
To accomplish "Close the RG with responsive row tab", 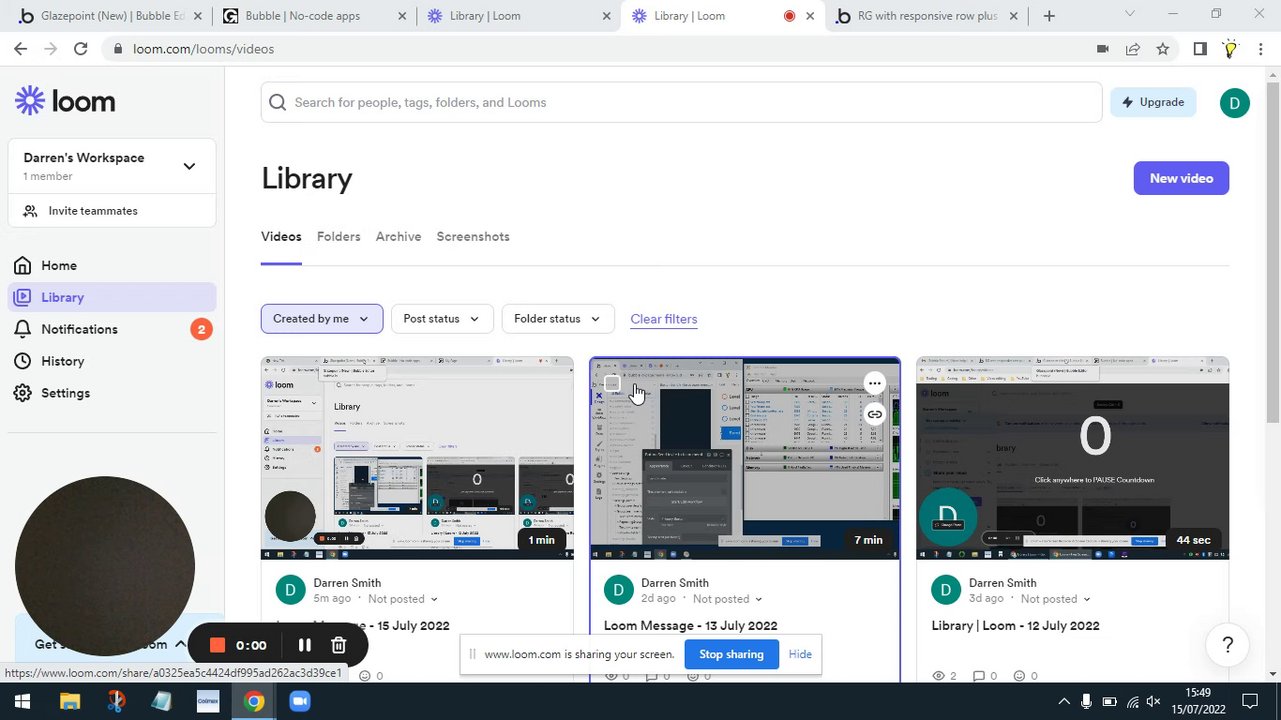I will tap(1013, 16).
